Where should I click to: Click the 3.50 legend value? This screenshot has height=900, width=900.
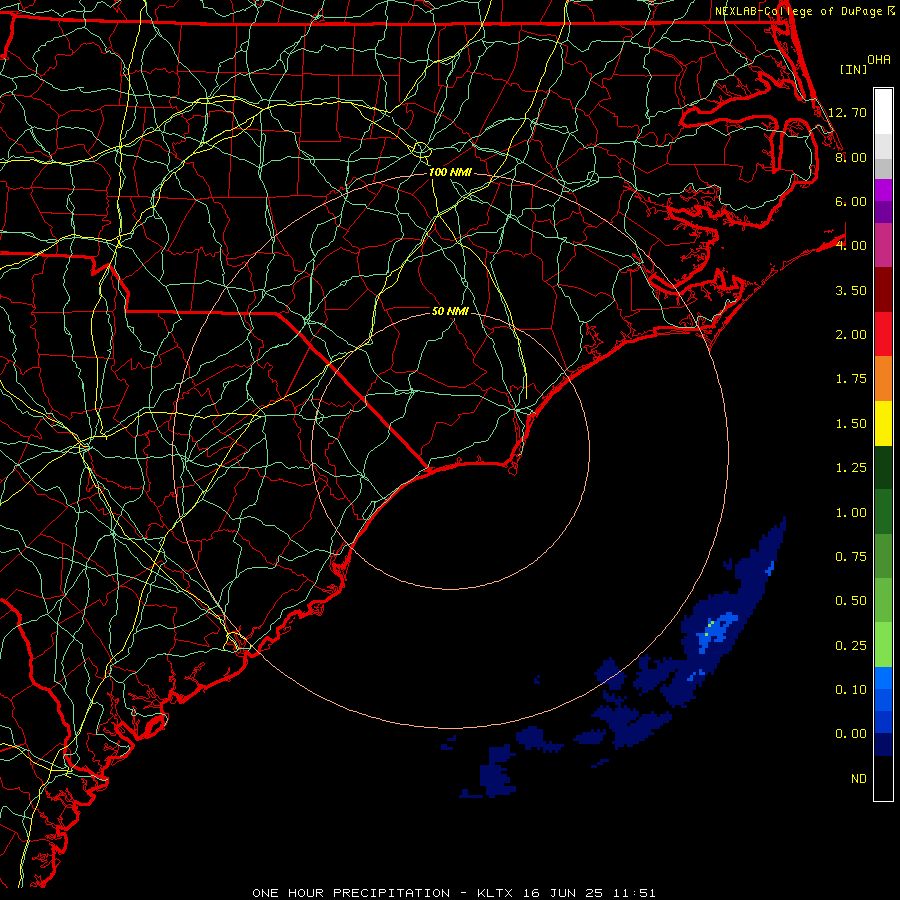pos(851,290)
